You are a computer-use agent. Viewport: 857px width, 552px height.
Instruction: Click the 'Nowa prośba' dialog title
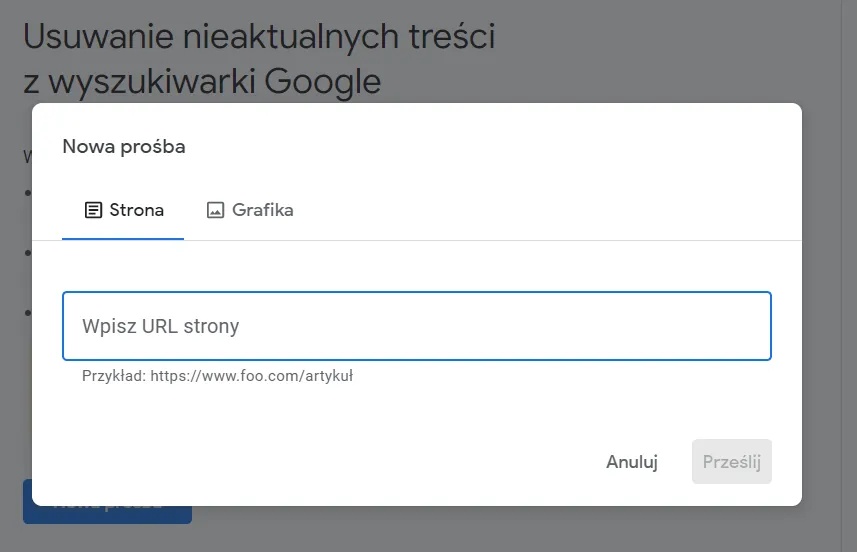[124, 147]
